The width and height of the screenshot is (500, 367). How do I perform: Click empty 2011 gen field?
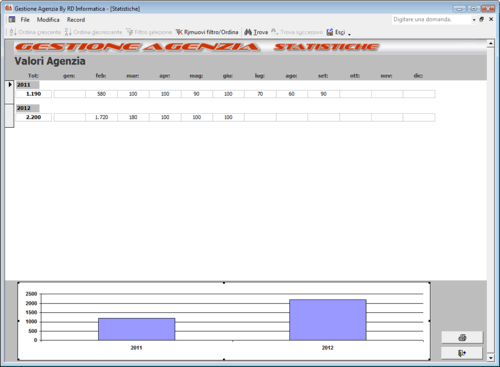[x=70, y=94]
